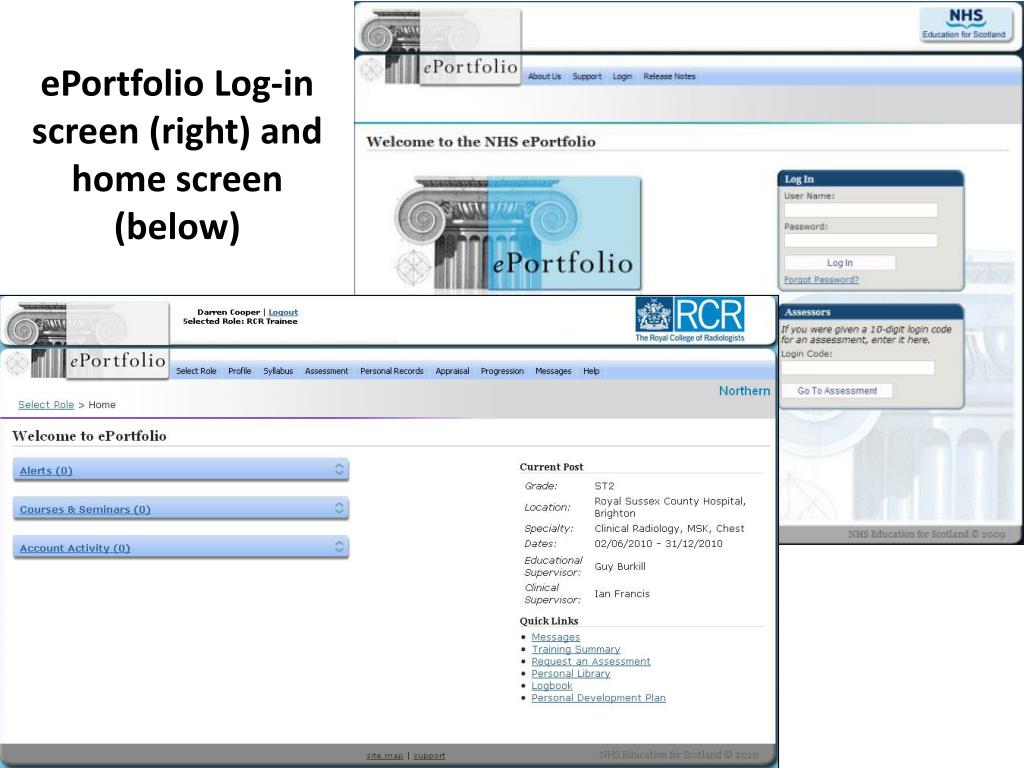The height and width of the screenshot is (768, 1024).
Task: Click the ST2 grade value
Action: tap(604, 486)
